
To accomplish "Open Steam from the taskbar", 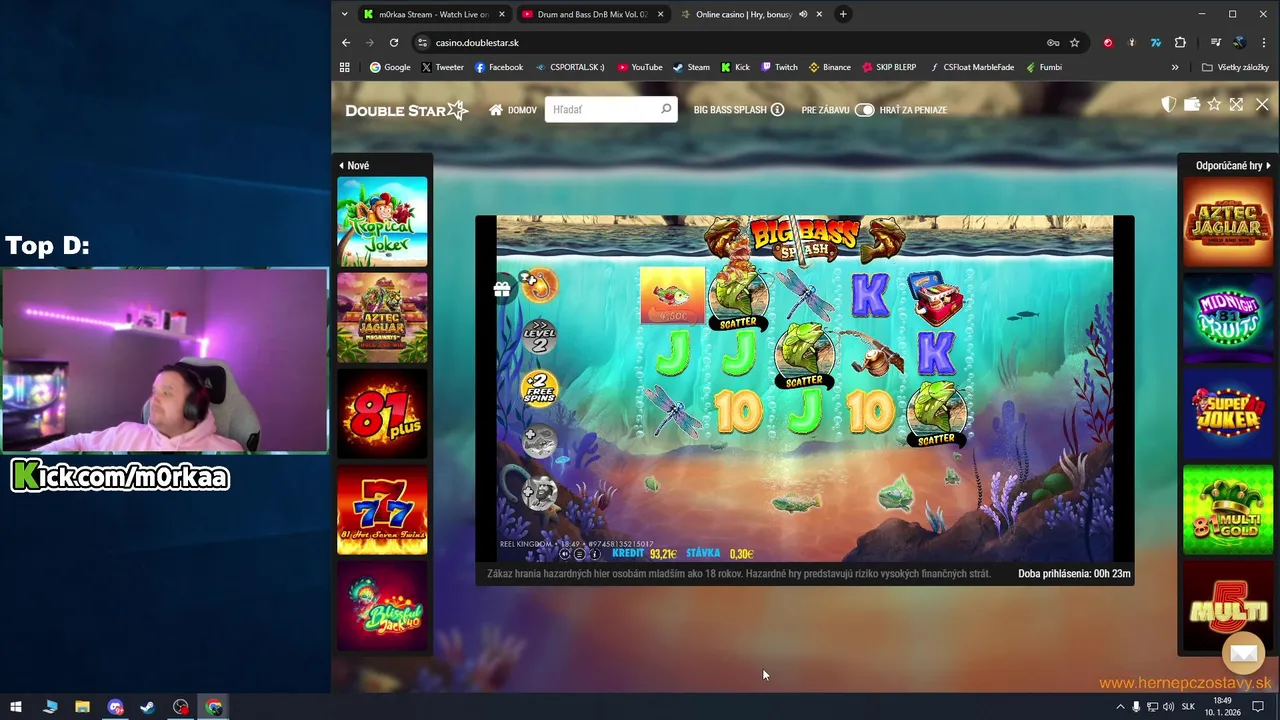I will coord(148,707).
